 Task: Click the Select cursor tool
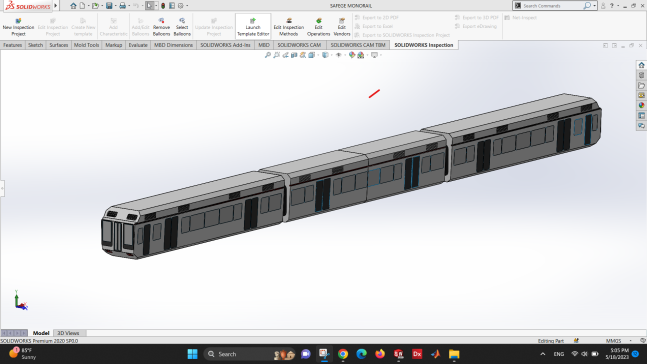pos(150,6)
